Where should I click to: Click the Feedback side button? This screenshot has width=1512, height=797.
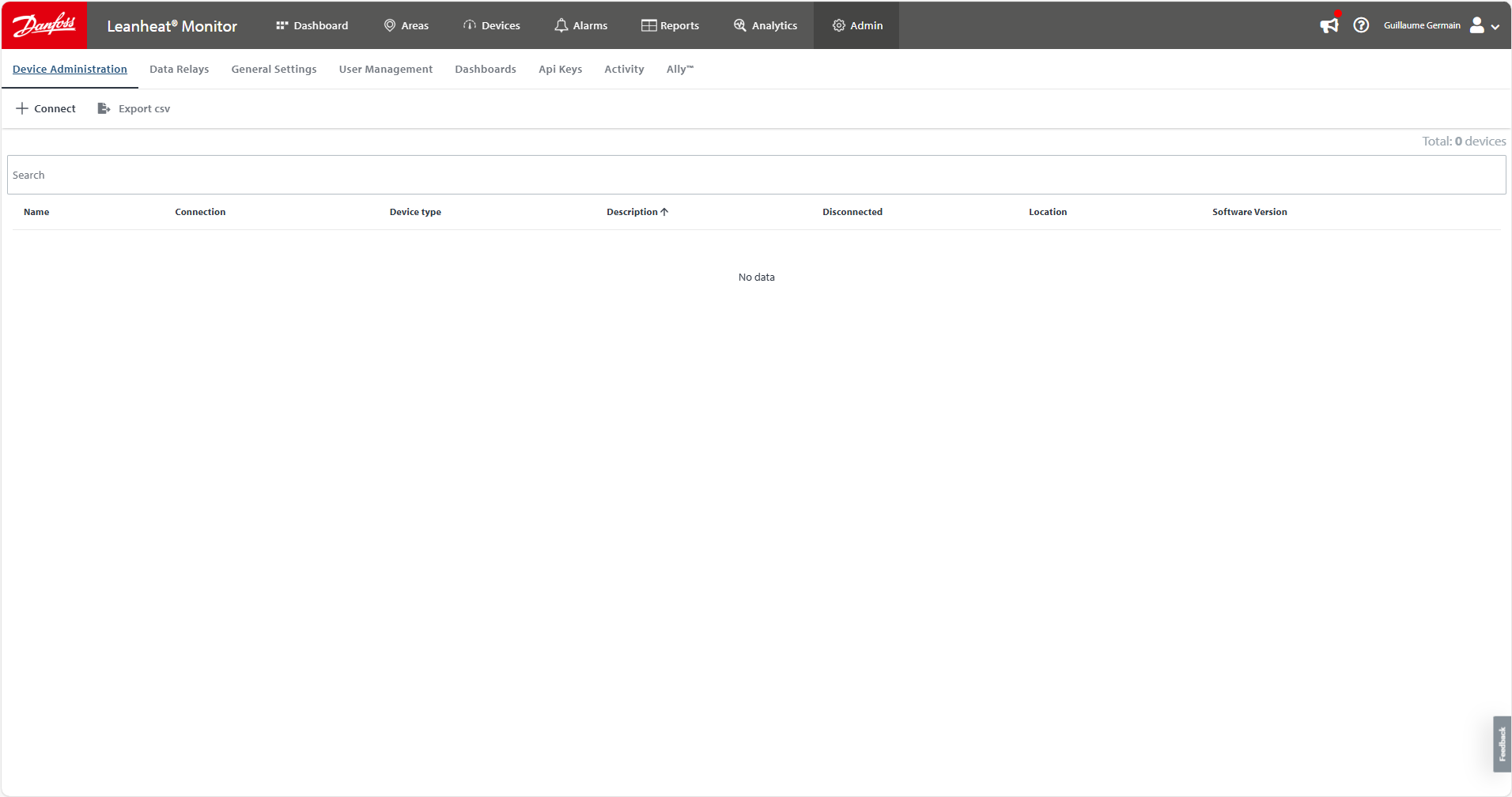1502,743
